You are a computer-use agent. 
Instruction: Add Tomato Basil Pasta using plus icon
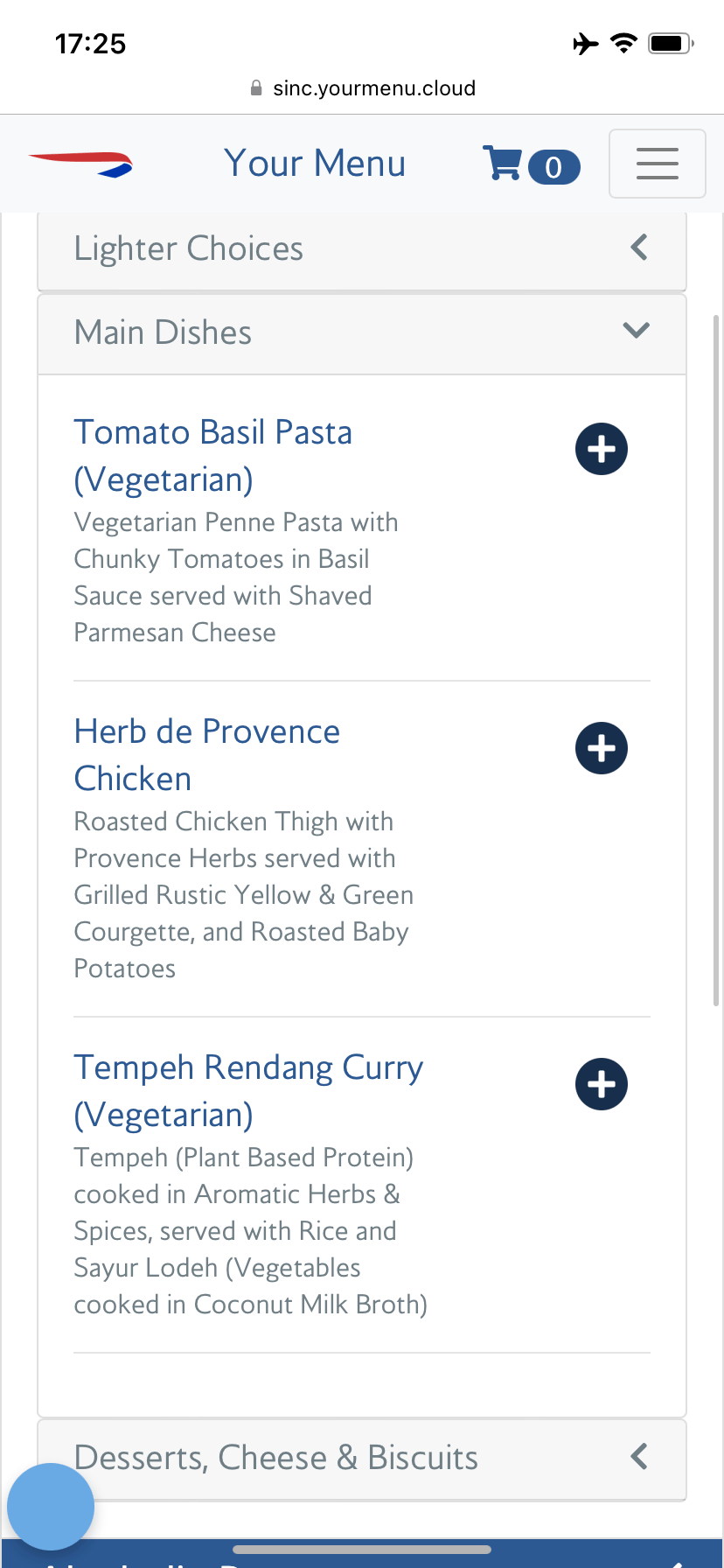click(x=601, y=449)
